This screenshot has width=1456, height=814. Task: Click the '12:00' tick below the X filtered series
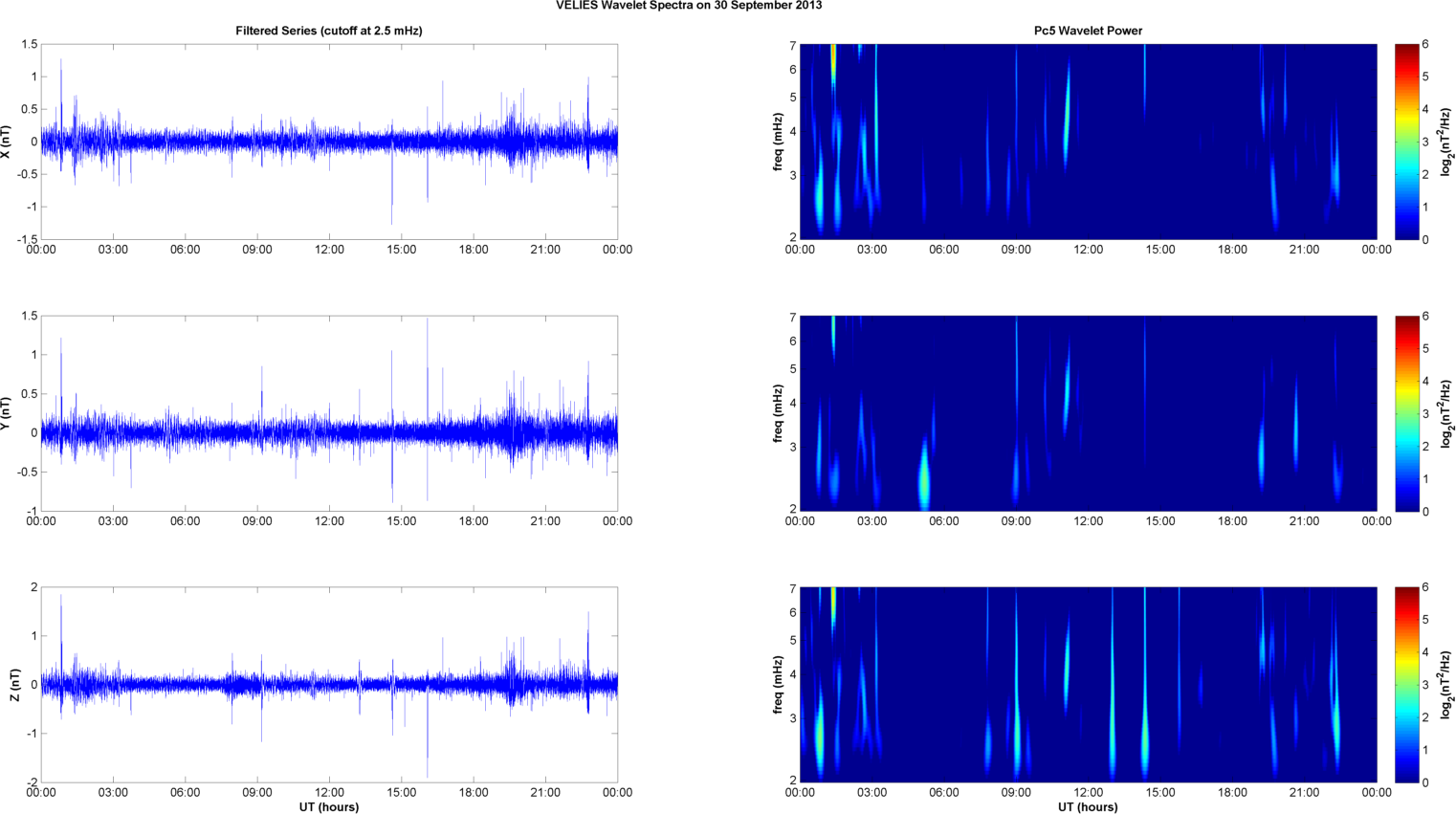click(329, 250)
